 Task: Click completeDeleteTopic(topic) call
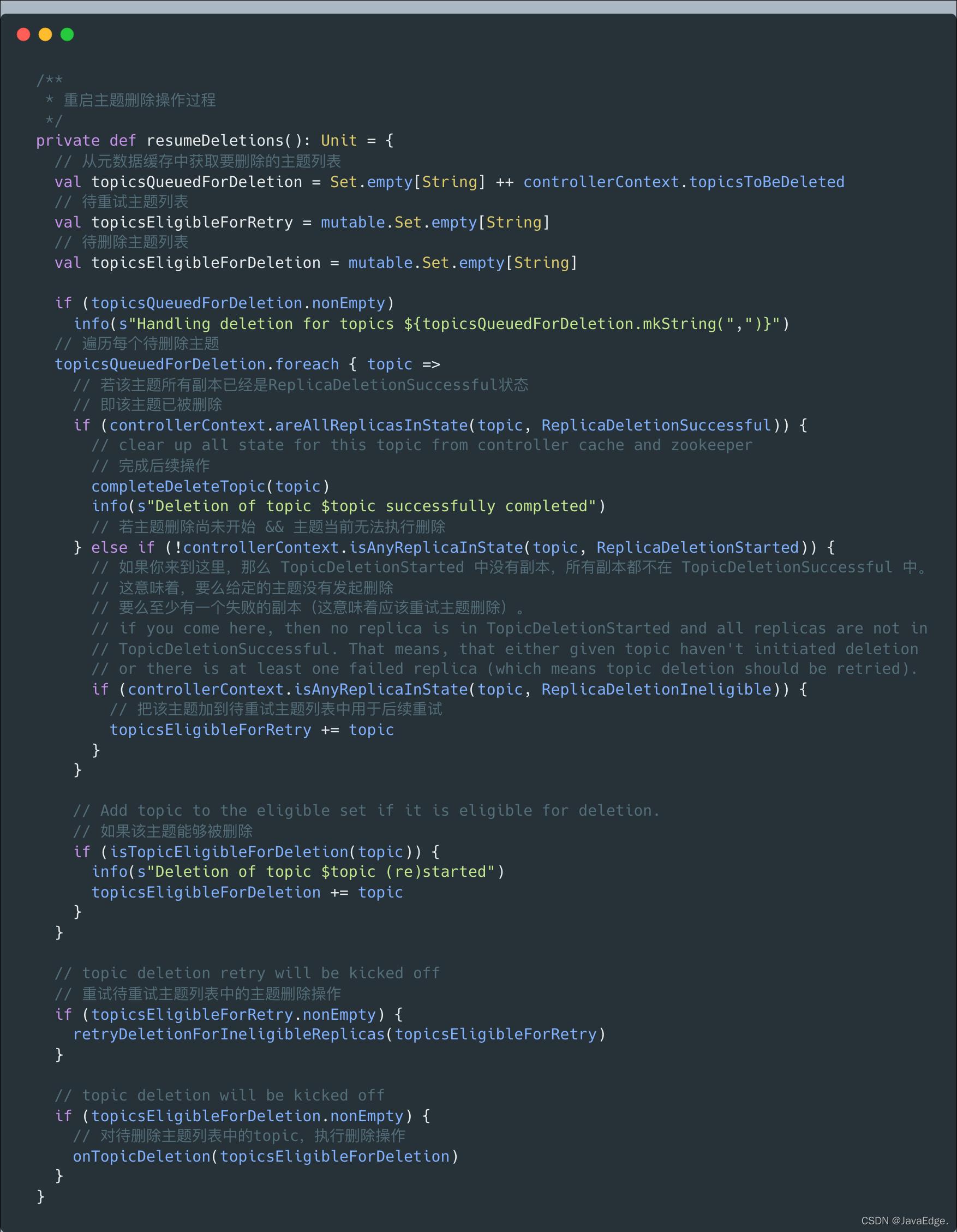pos(211,486)
